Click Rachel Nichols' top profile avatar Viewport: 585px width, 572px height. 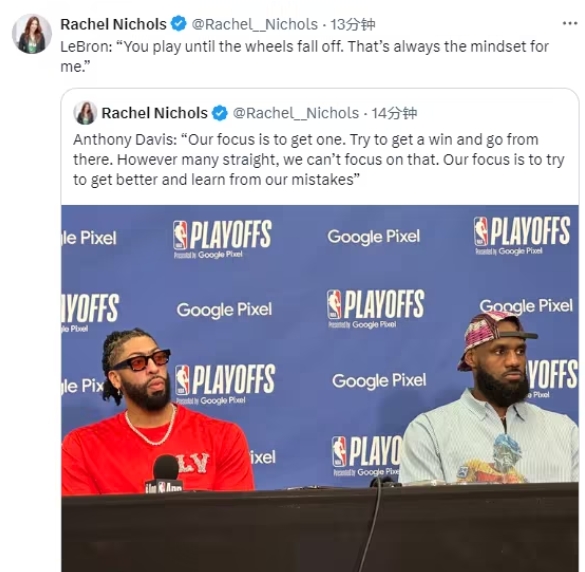click(x=32, y=34)
